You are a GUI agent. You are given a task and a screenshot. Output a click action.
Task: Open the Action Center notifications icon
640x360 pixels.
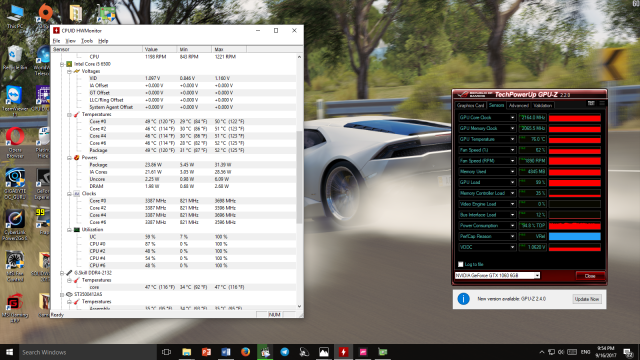click(628, 352)
